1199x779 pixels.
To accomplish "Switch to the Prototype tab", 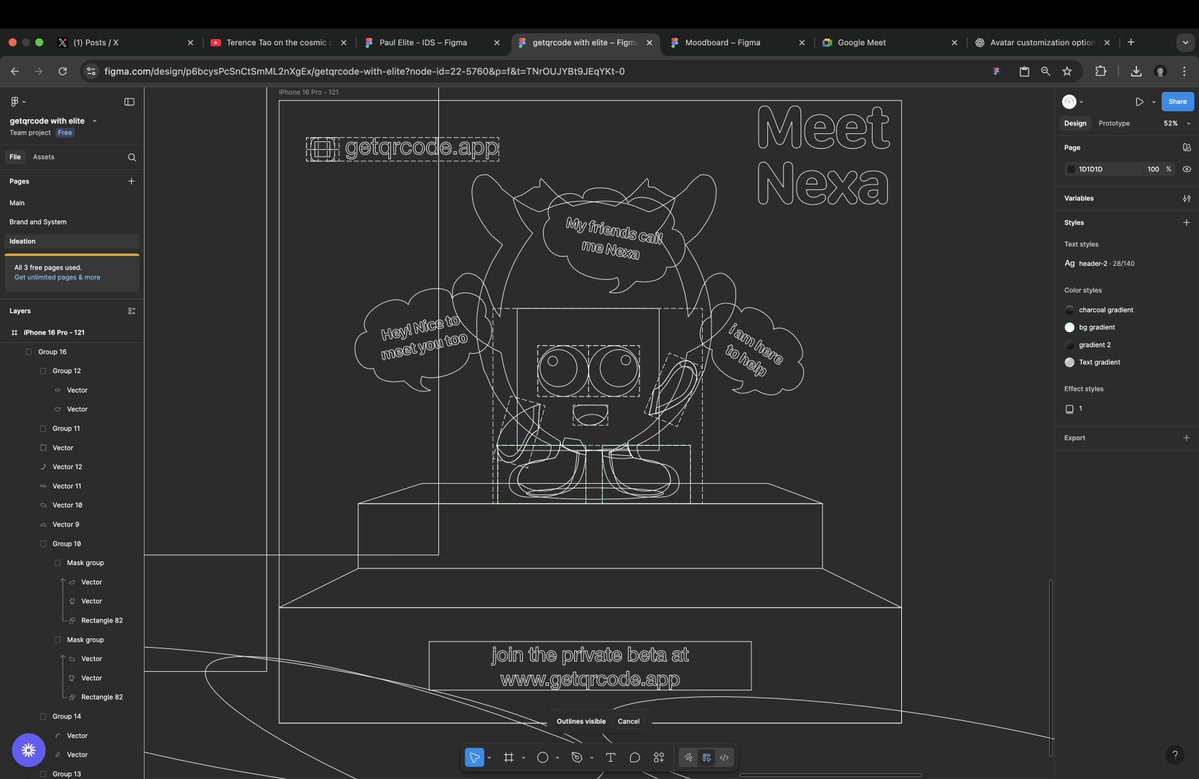I will click(1114, 123).
